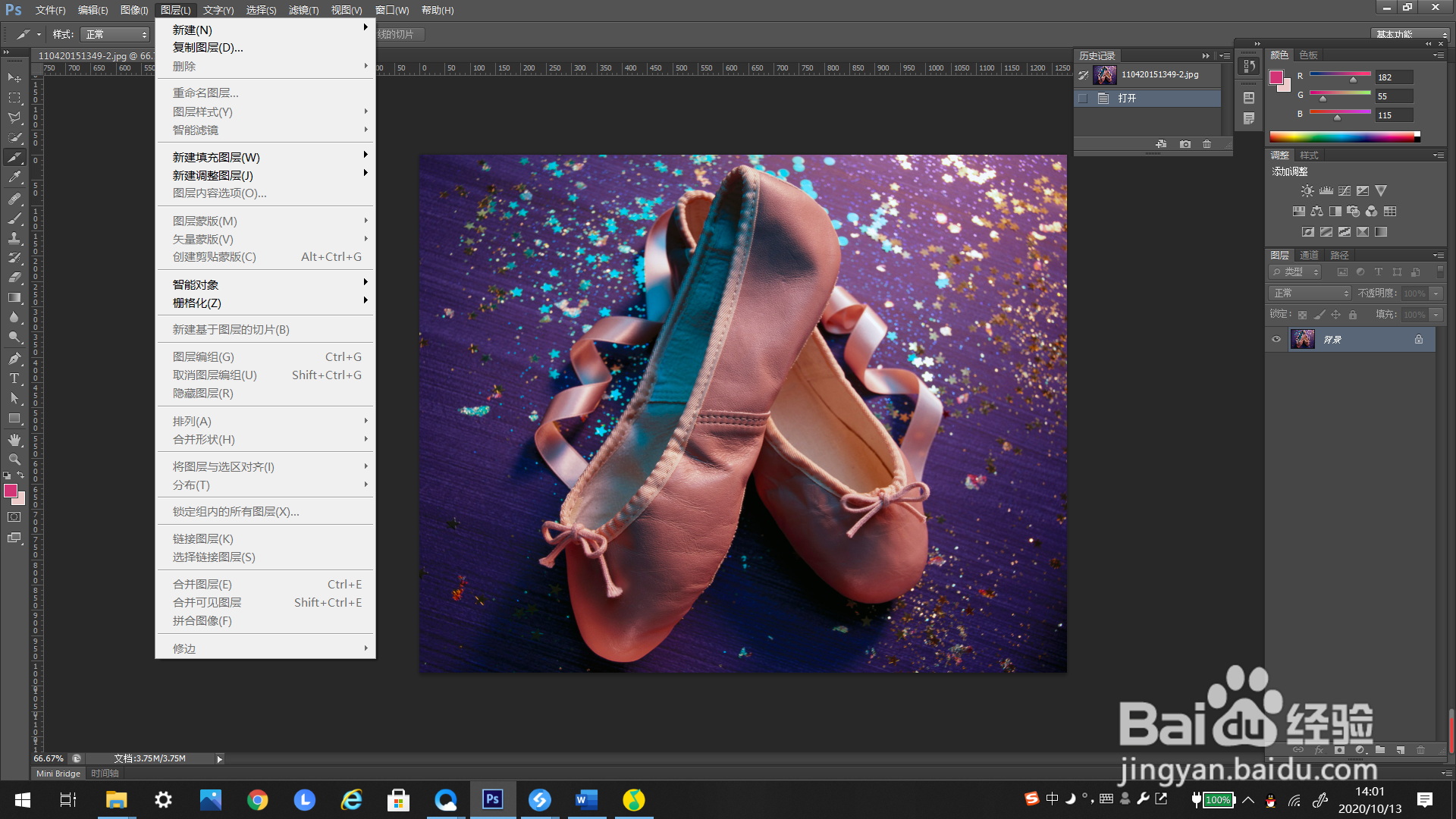The width and height of the screenshot is (1456, 819).
Task: Select the Eyedropper tool
Action: (14, 177)
